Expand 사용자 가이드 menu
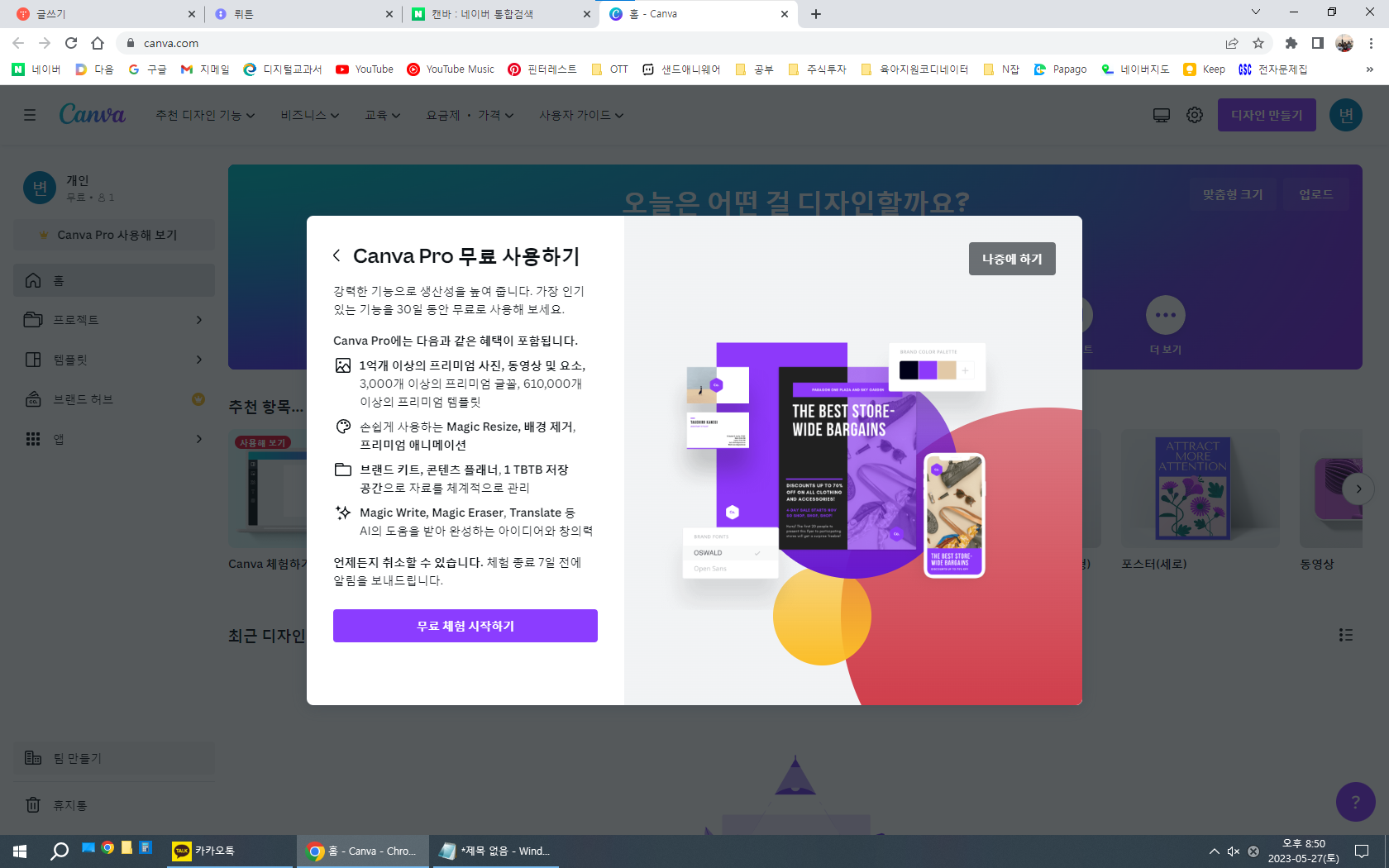This screenshot has width=1389, height=868. coord(581,115)
